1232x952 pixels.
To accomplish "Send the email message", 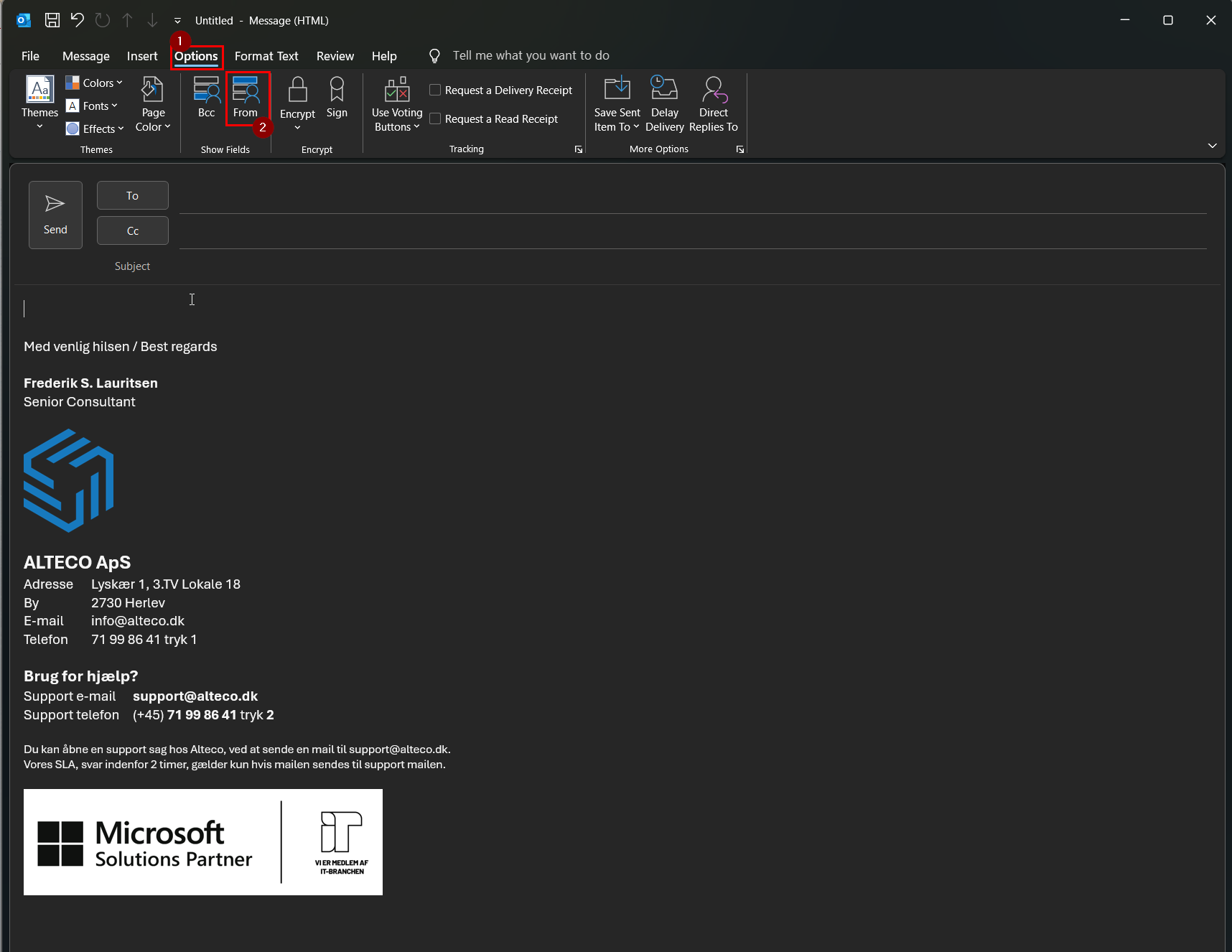I will pyautogui.click(x=55, y=215).
